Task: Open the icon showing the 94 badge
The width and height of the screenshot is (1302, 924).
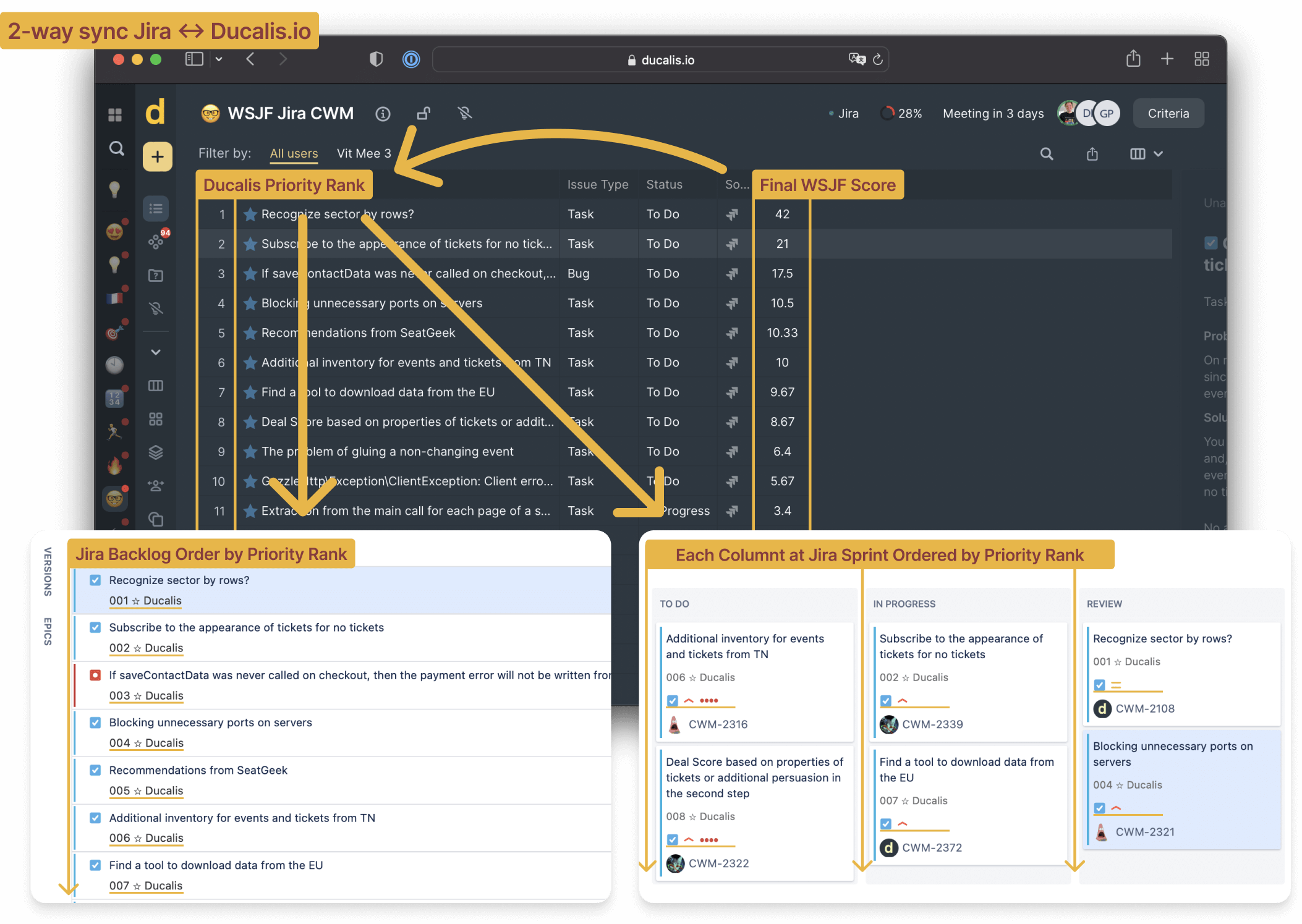Action: (x=156, y=241)
